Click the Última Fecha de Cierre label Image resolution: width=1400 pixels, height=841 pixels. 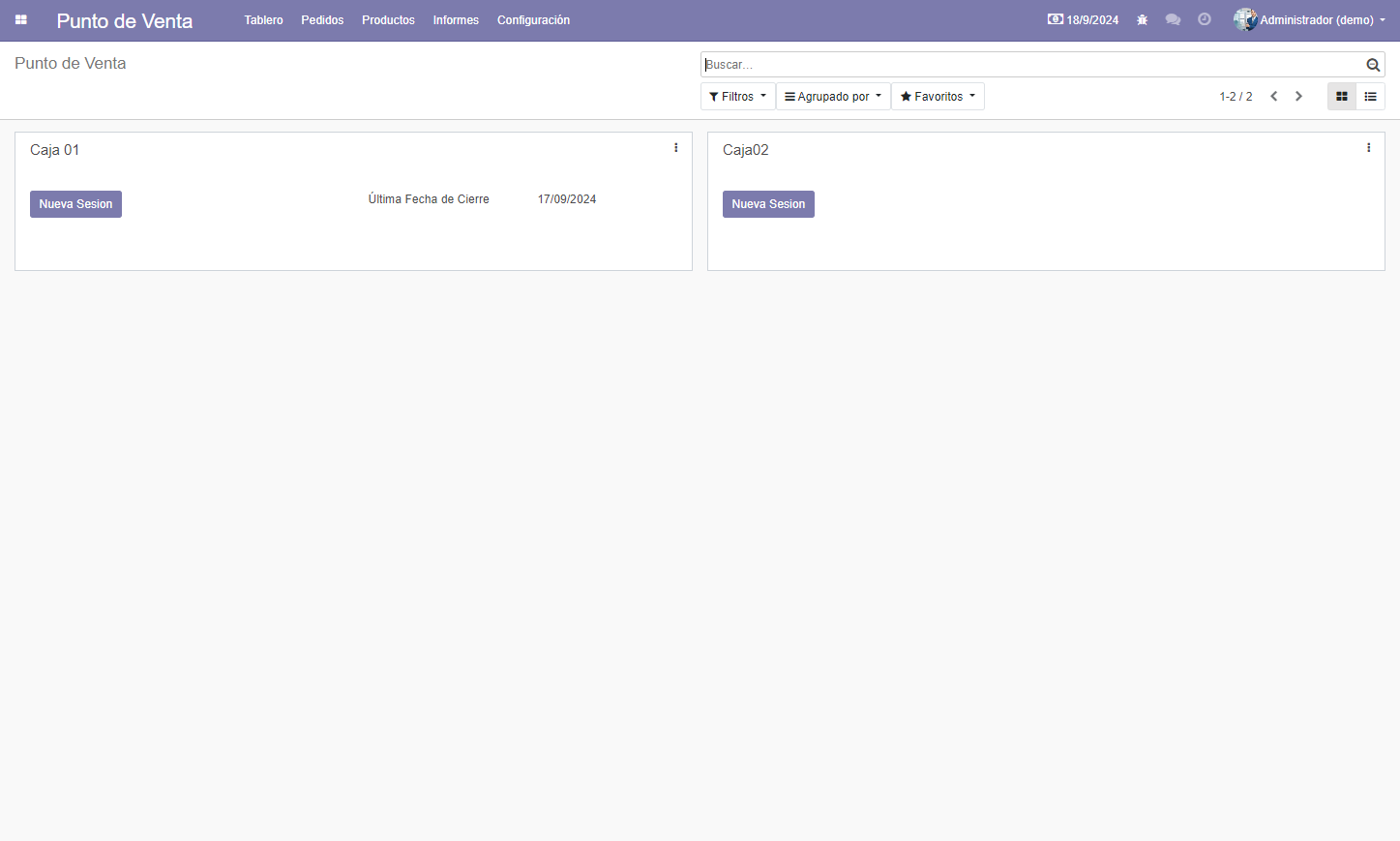pyautogui.click(x=429, y=199)
